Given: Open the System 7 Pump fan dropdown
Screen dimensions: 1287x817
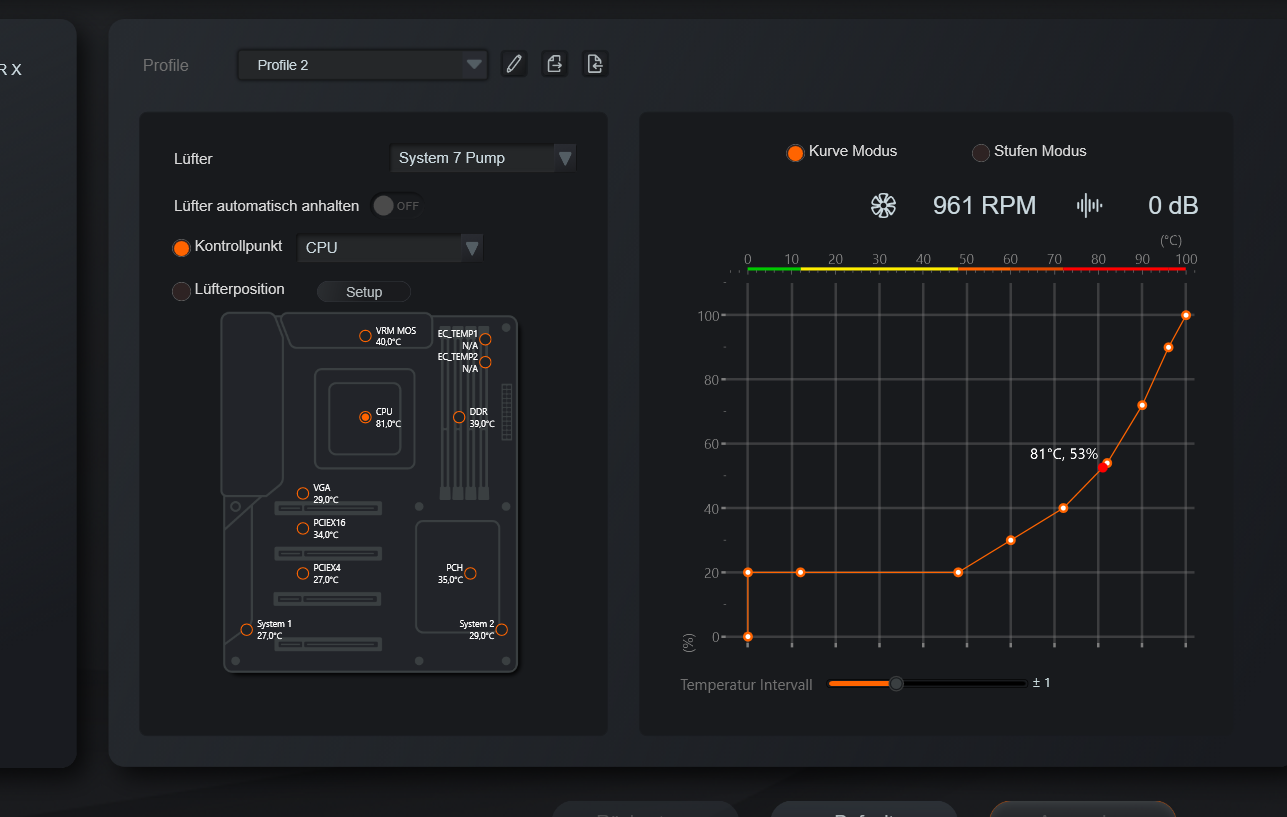Looking at the screenshot, I should pos(483,158).
